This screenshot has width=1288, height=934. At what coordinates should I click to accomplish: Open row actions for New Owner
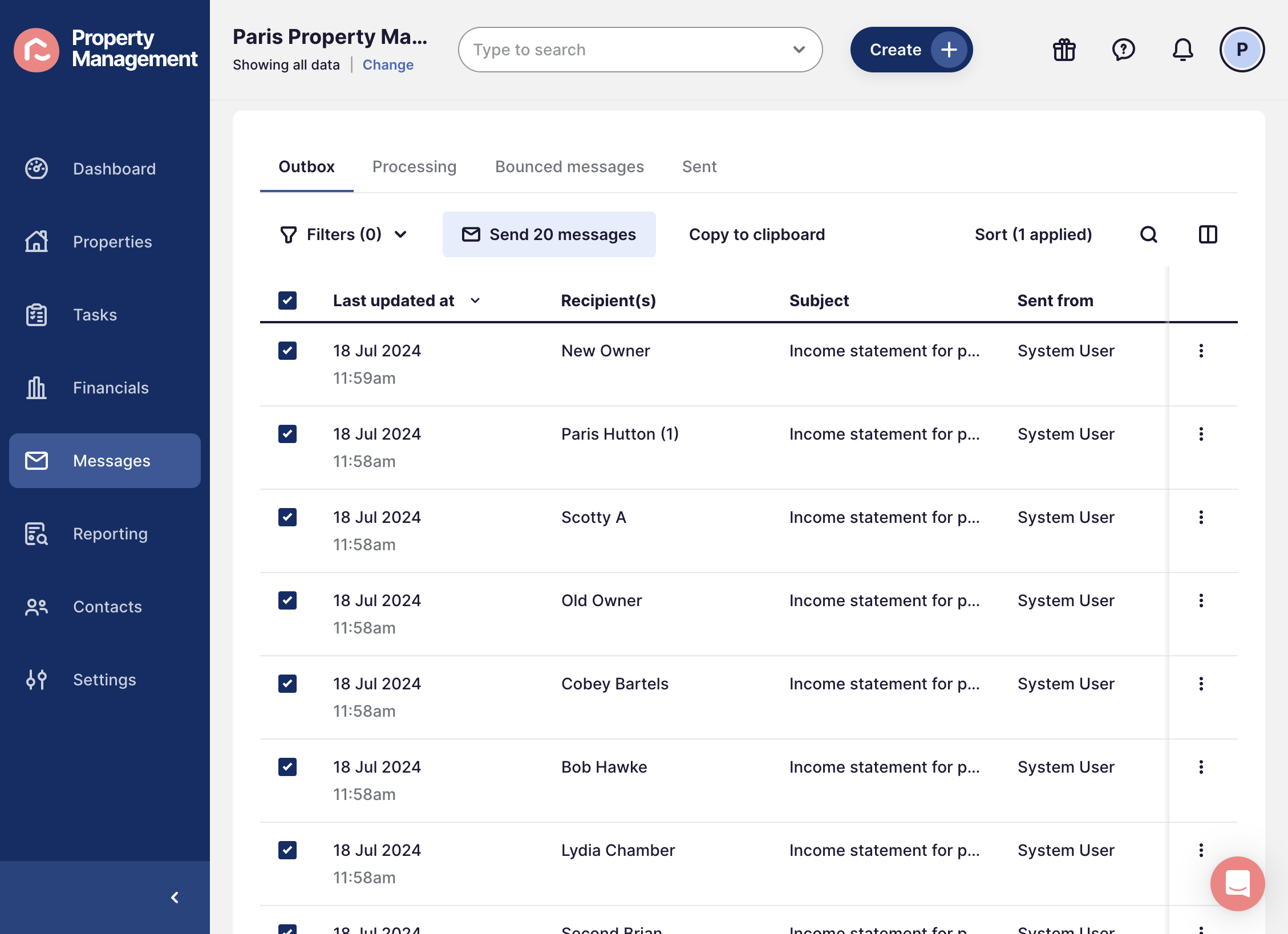pos(1201,351)
